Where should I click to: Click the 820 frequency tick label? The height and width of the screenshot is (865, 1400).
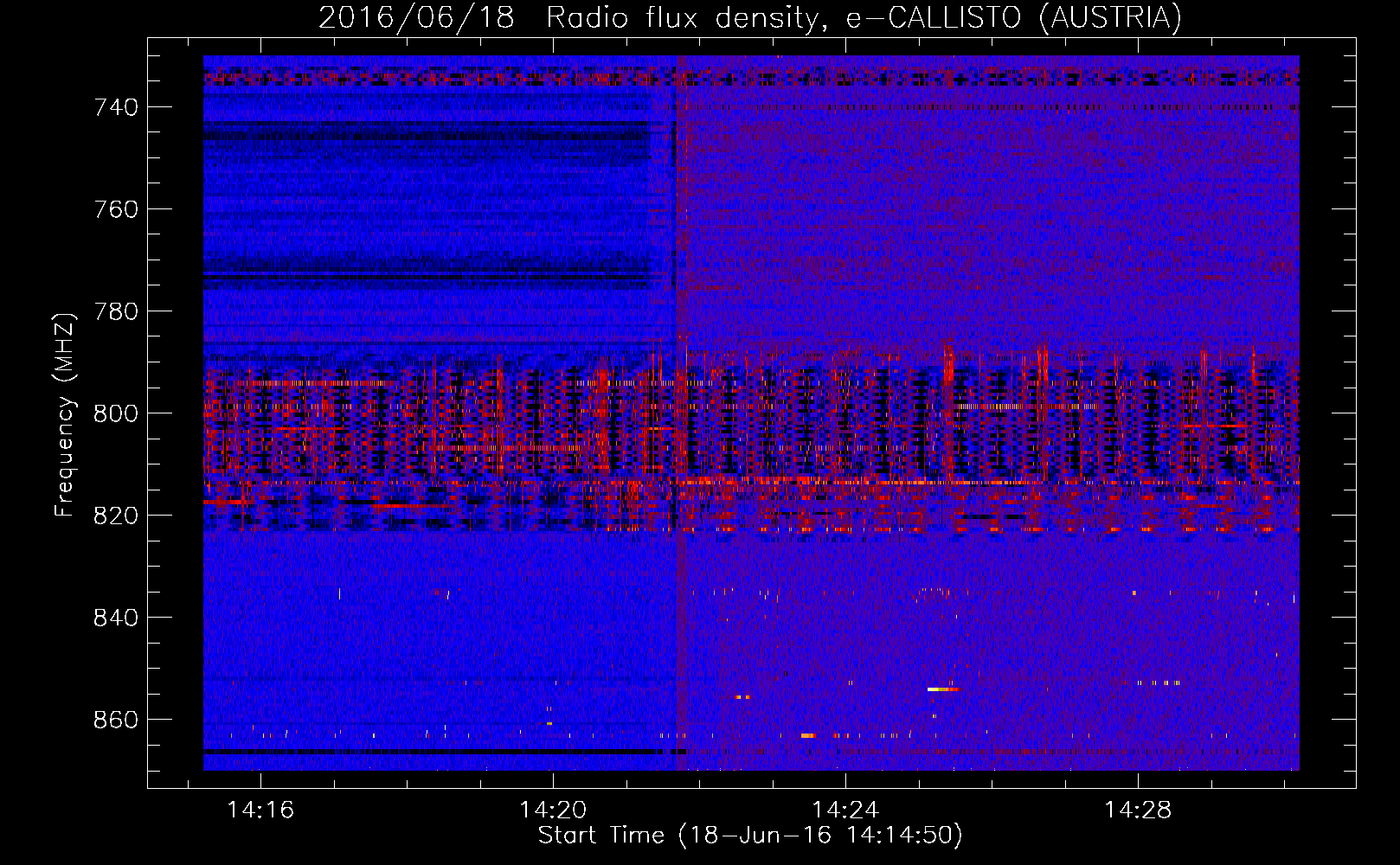pyautogui.click(x=116, y=516)
